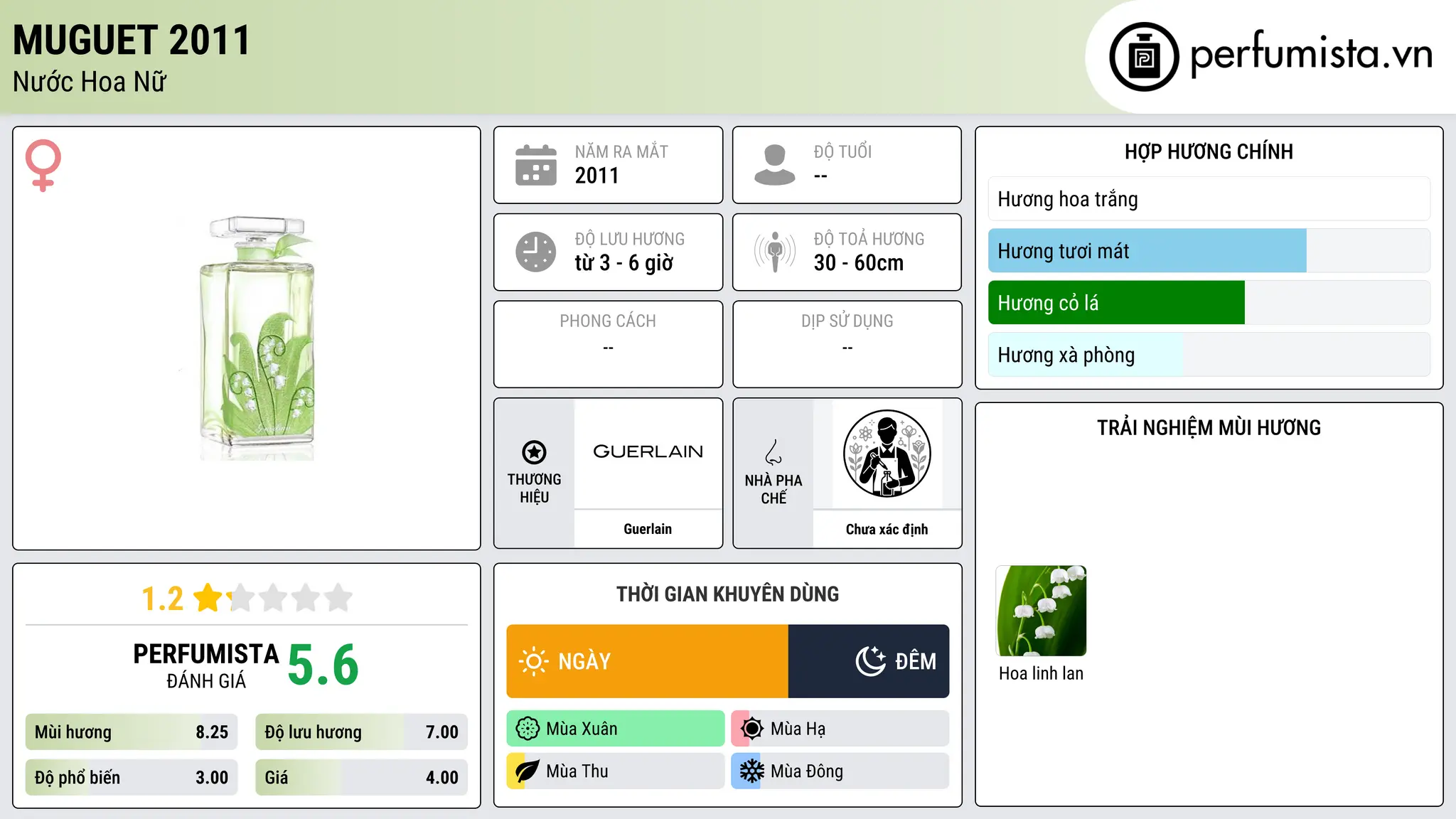Select the Ngày daytime bar
Image resolution: width=1456 pixels, height=819 pixels.
coord(648,661)
